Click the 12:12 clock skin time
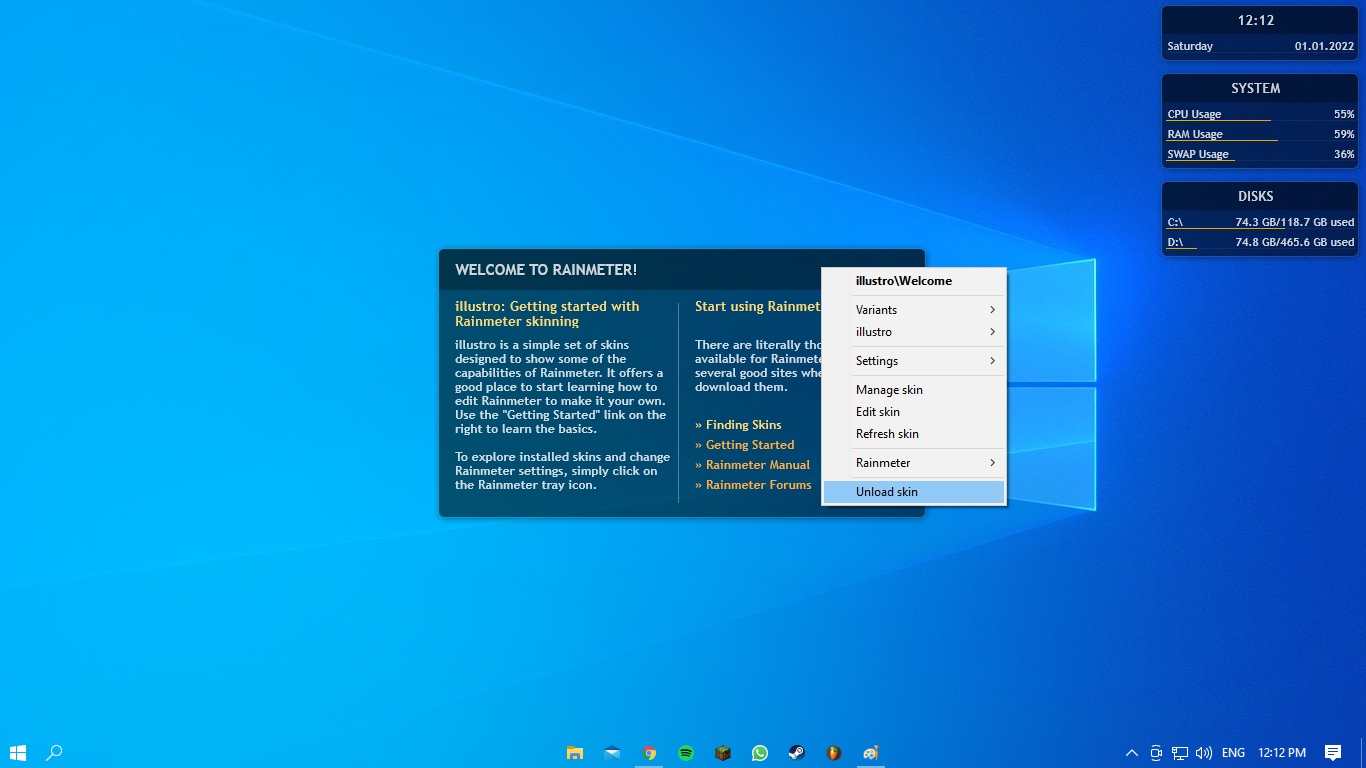 point(1256,20)
